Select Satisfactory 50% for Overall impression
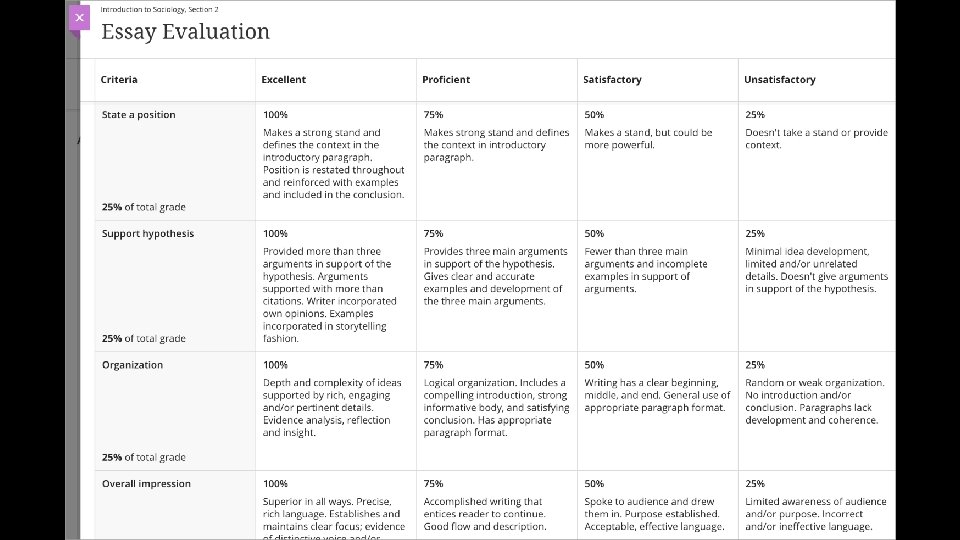Image resolution: width=960 pixels, height=540 pixels. click(658, 505)
